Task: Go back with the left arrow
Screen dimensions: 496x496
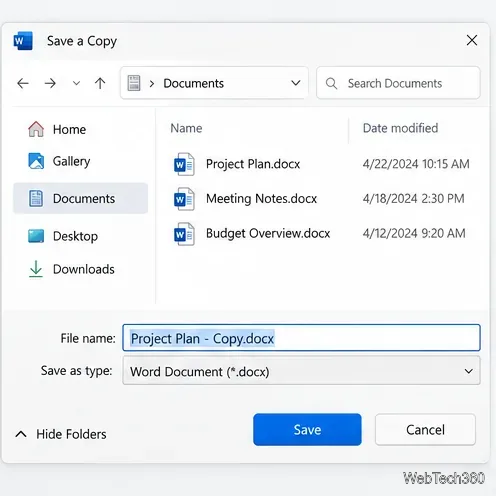Action: [23, 83]
